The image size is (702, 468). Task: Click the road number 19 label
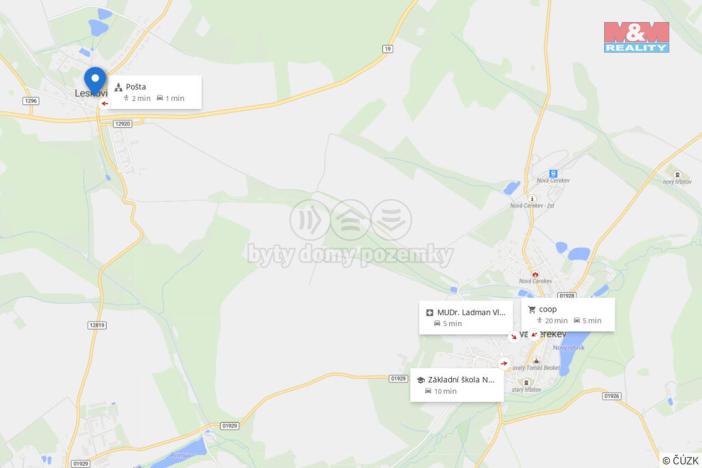(388, 49)
